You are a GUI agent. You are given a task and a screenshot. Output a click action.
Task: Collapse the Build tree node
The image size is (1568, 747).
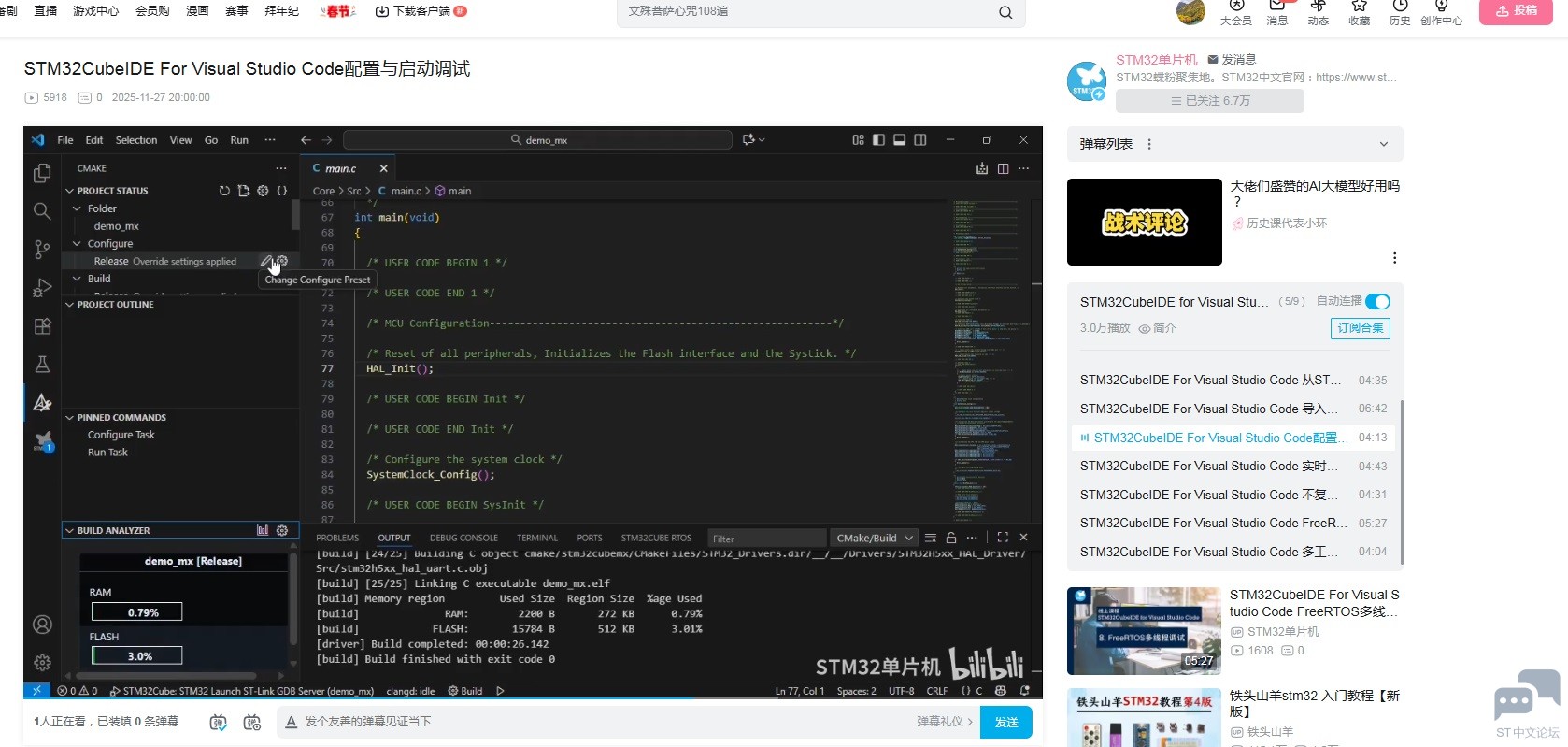78,279
